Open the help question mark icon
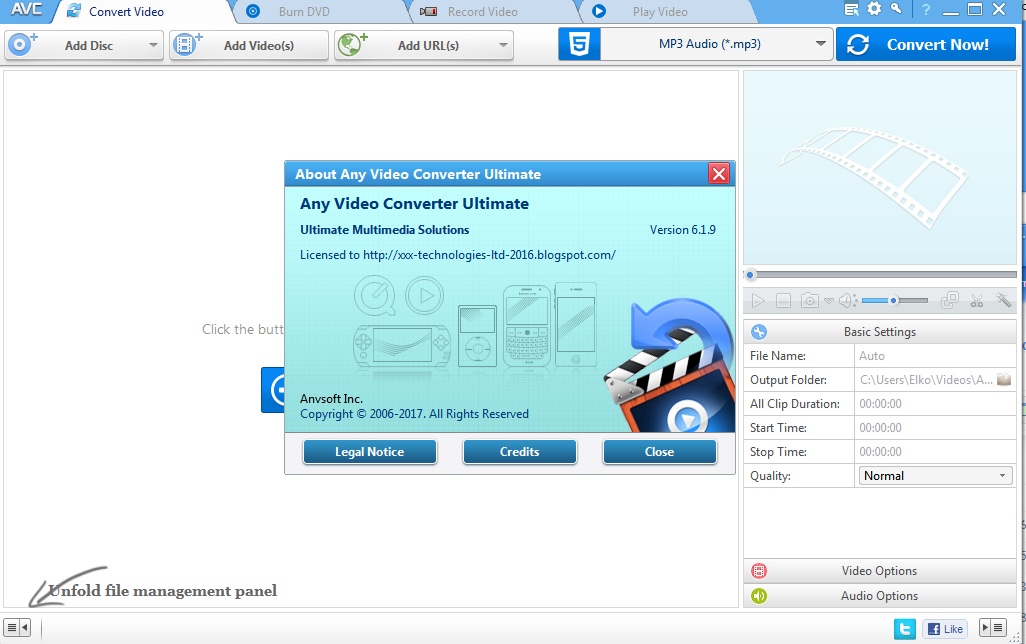 [x=926, y=9]
